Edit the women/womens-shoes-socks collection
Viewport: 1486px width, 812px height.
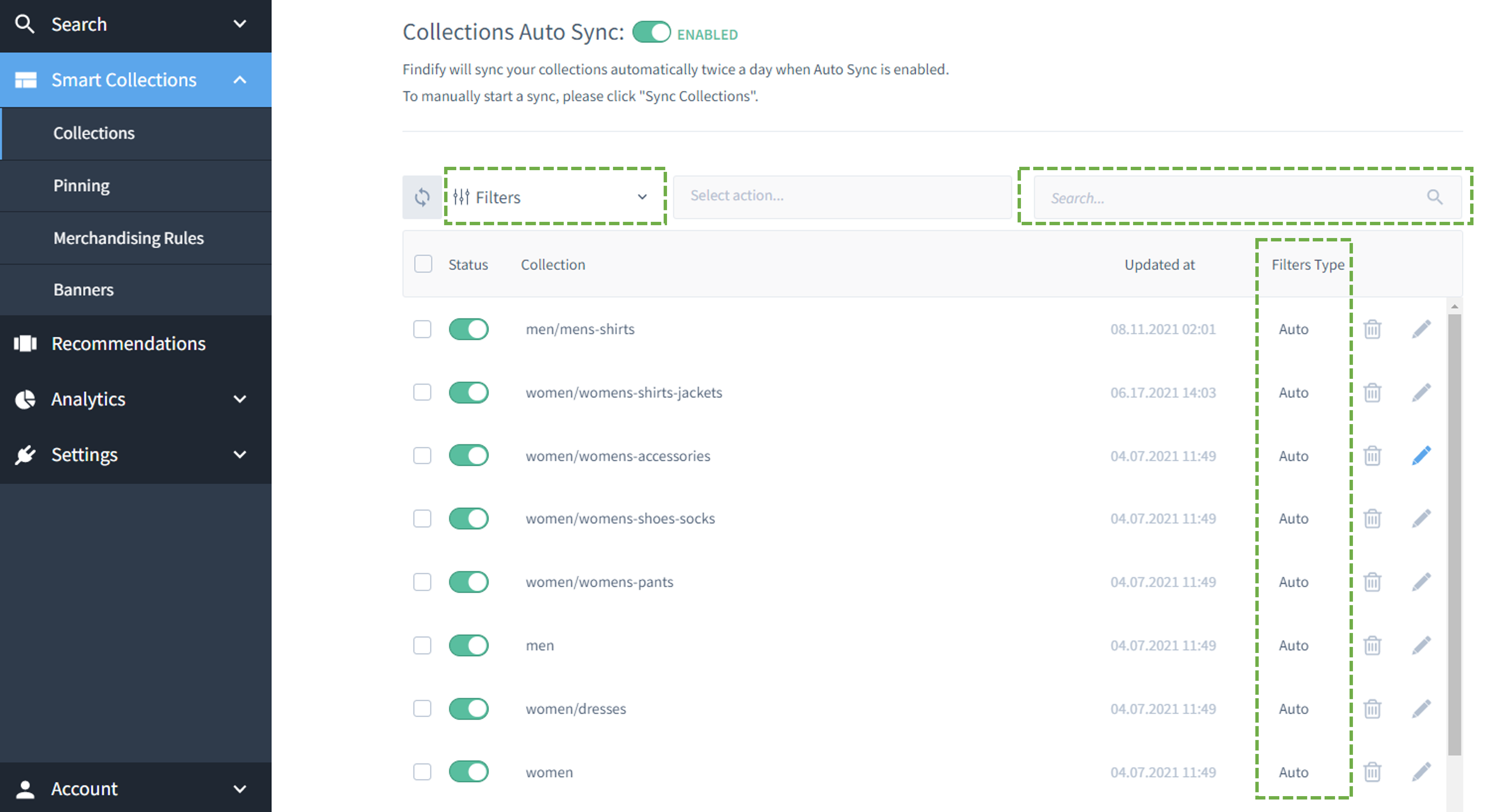point(1421,519)
